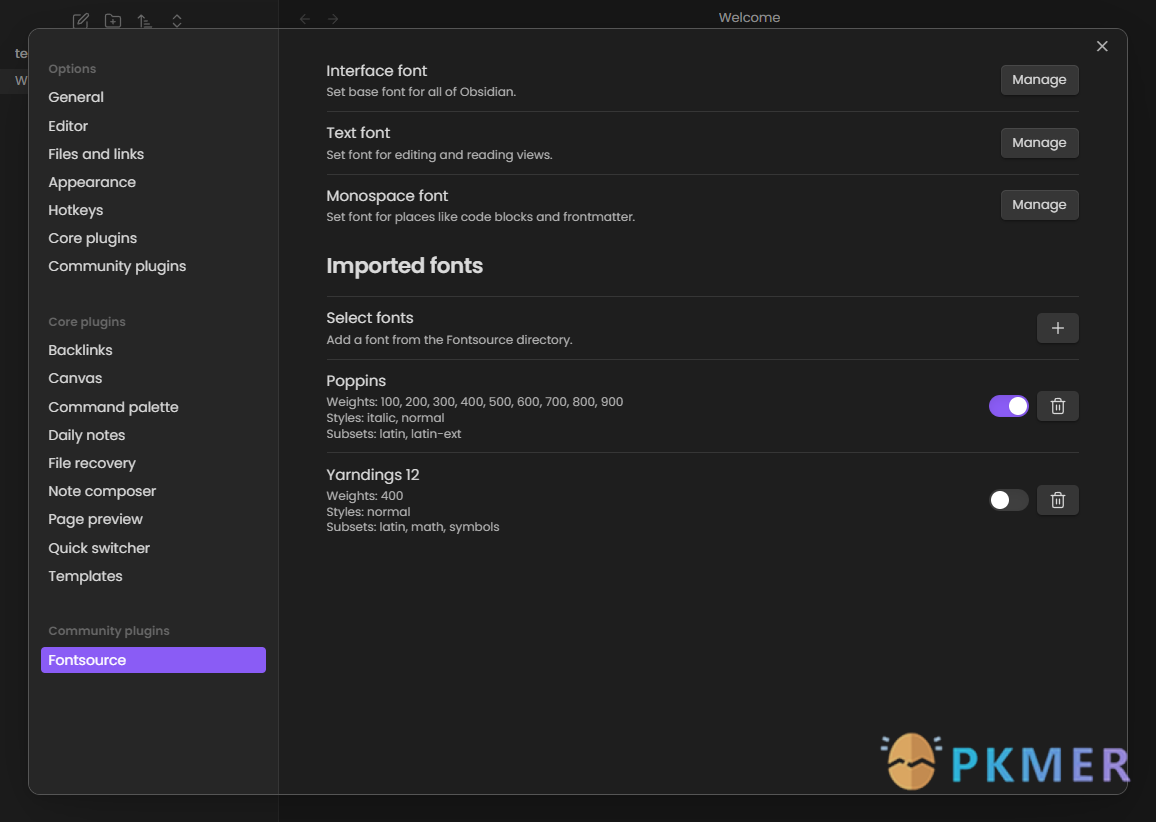The image size is (1156, 822).
Task: Manage the Interface font
Action: pos(1040,80)
